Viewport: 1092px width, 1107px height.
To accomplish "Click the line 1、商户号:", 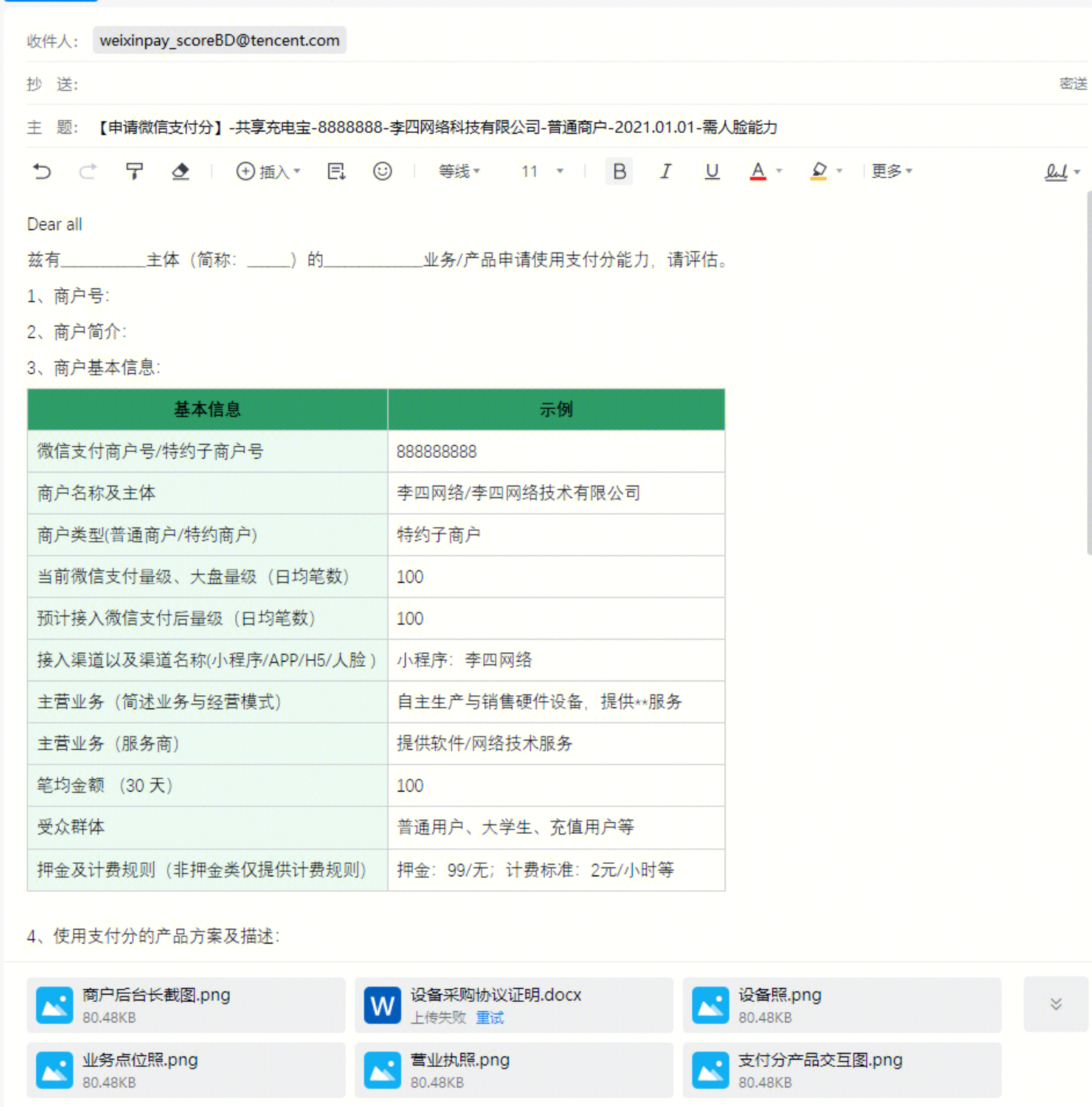I will (68, 296).
